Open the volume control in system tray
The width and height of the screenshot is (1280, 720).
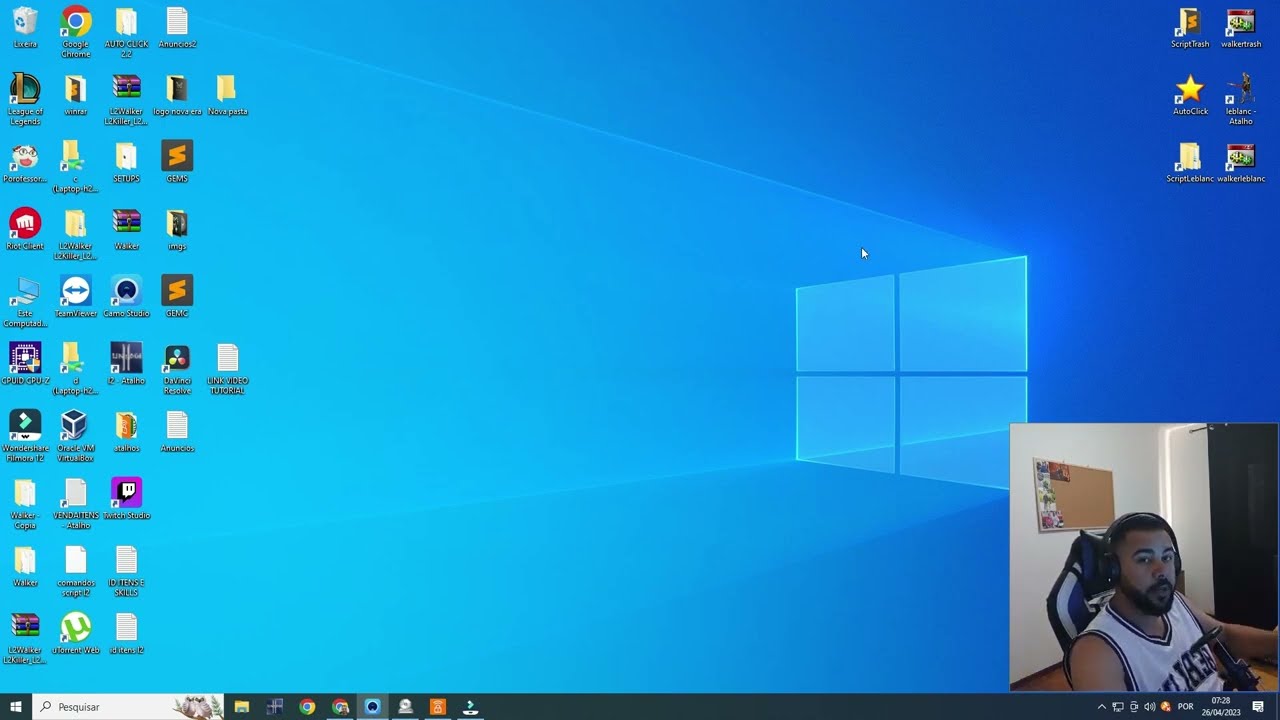coord(1149,707)
